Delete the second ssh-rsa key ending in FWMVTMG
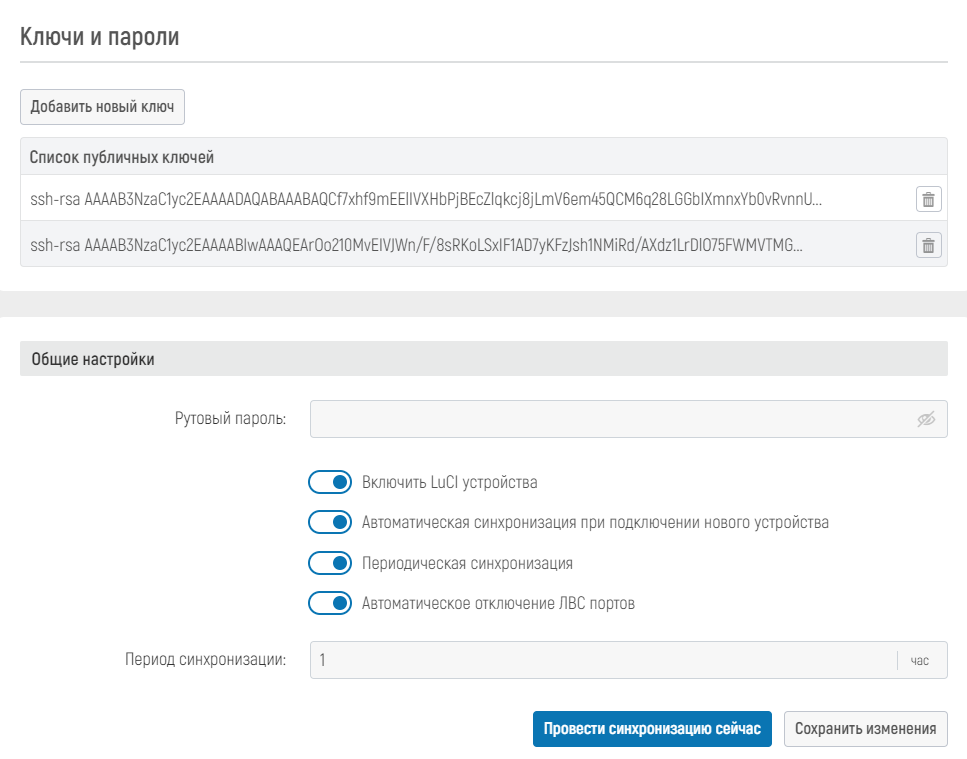 928,245
